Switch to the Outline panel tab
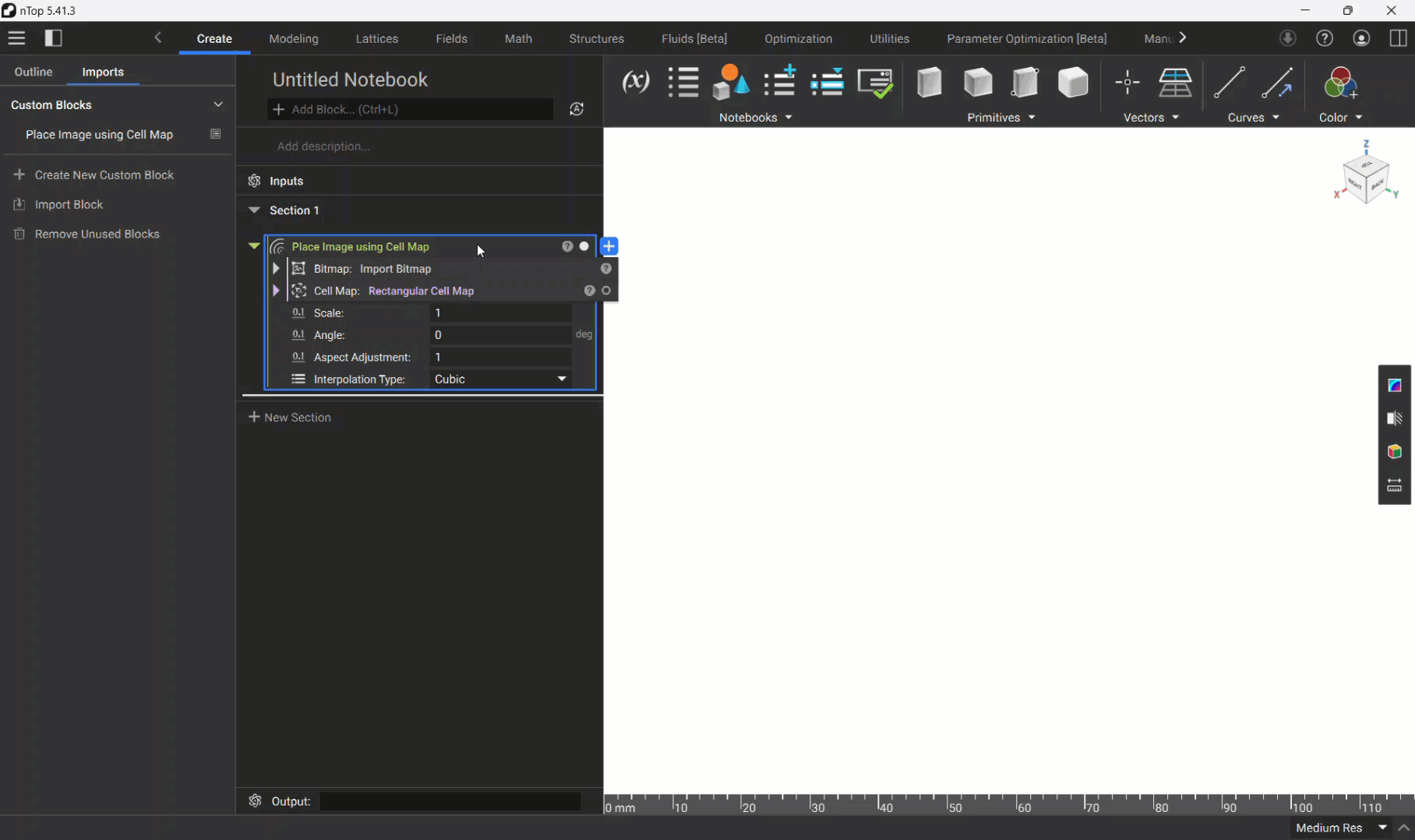Image resolution: width=1415 pixels, height=840 pixels. pyautogui.click(x=34, y=72)
